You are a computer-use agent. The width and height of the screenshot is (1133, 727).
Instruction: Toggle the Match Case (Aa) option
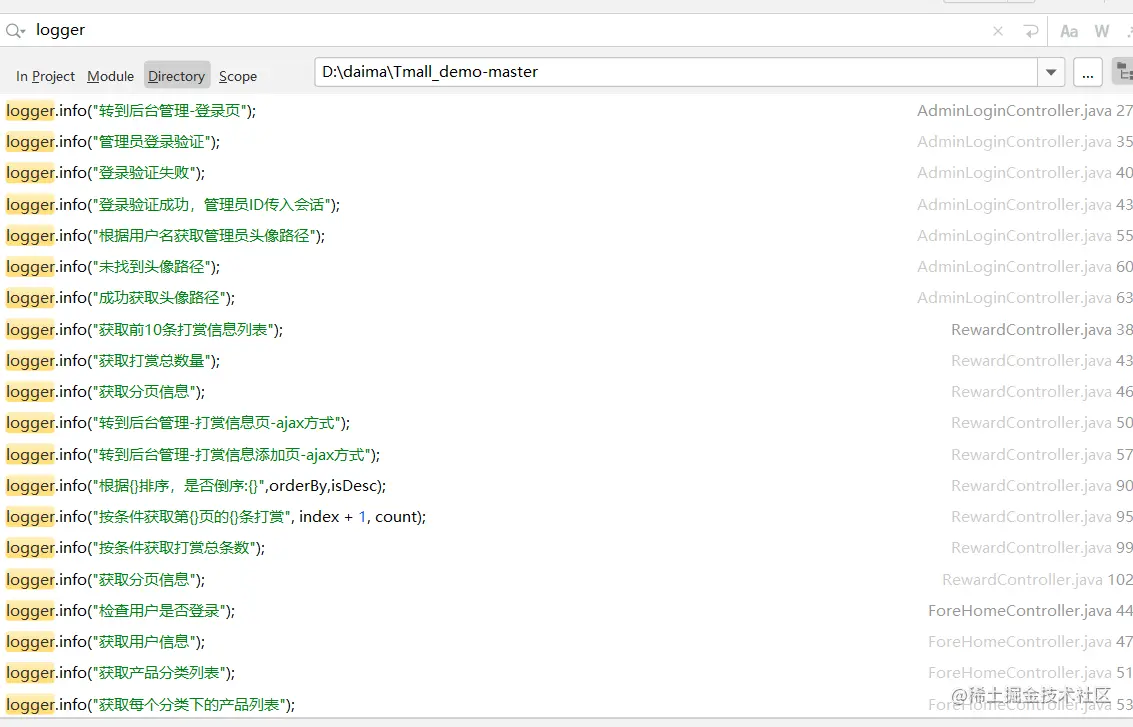1068,31
